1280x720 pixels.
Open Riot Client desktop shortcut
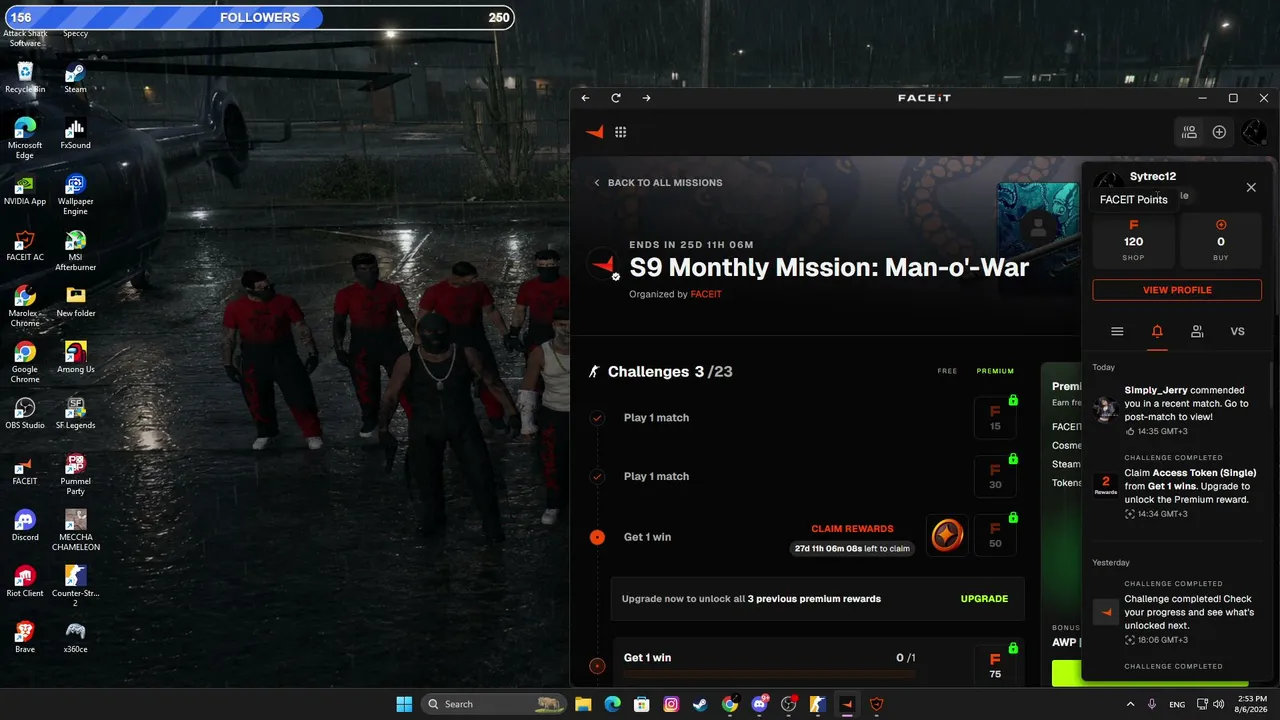click(25, 582)
